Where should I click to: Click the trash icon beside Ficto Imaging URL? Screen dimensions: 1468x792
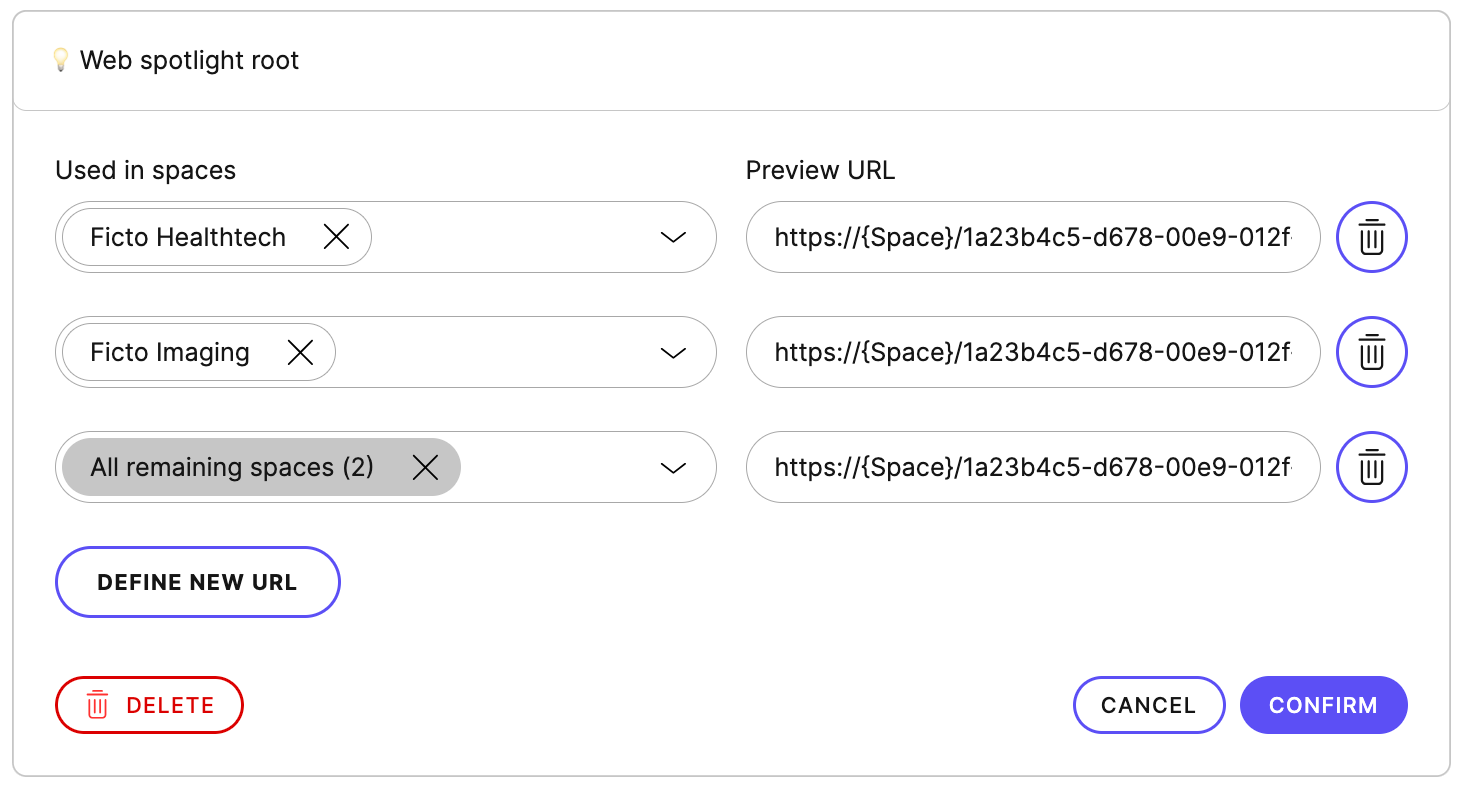coord(1371,352)
